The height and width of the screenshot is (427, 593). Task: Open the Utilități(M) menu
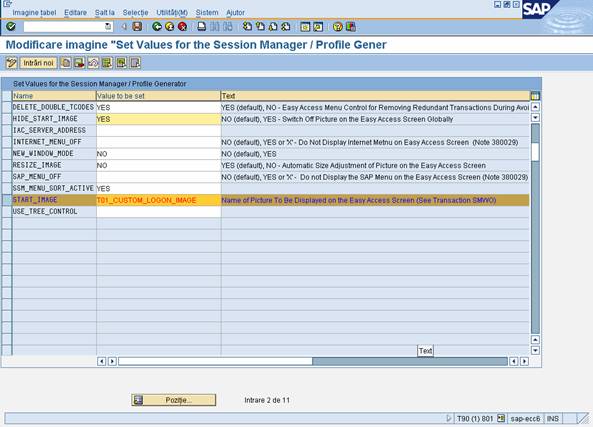pos(172,12)
